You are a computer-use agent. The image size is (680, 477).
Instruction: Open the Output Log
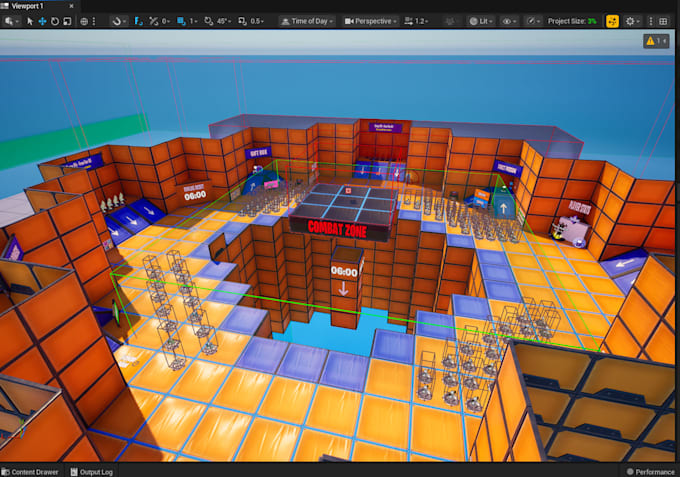92,472
